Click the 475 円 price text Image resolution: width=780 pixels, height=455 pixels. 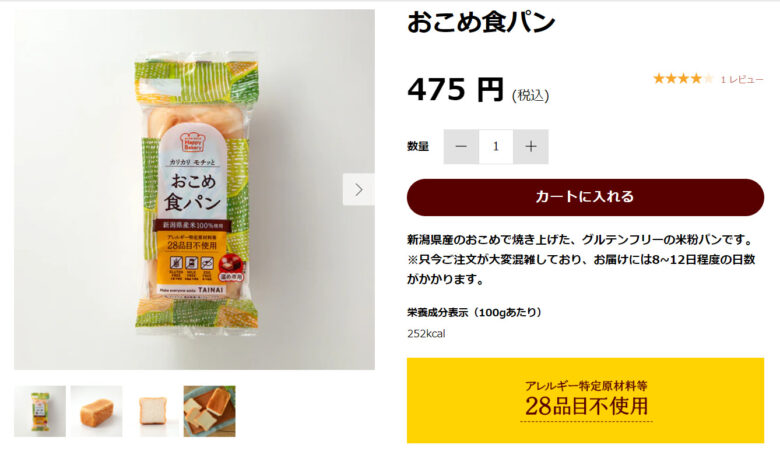point(455,90)
